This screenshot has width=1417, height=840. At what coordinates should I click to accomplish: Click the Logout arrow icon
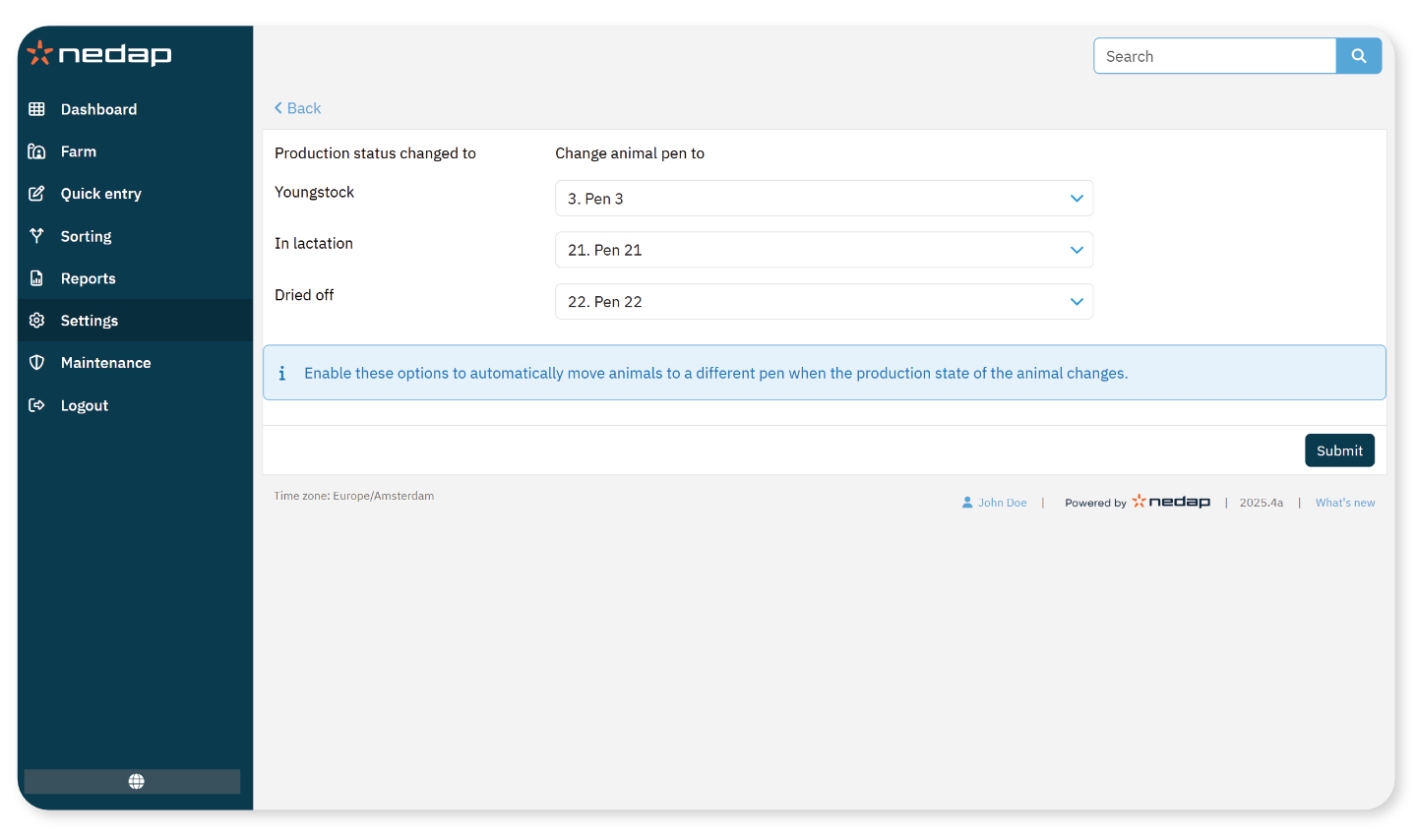click(36, 405)
